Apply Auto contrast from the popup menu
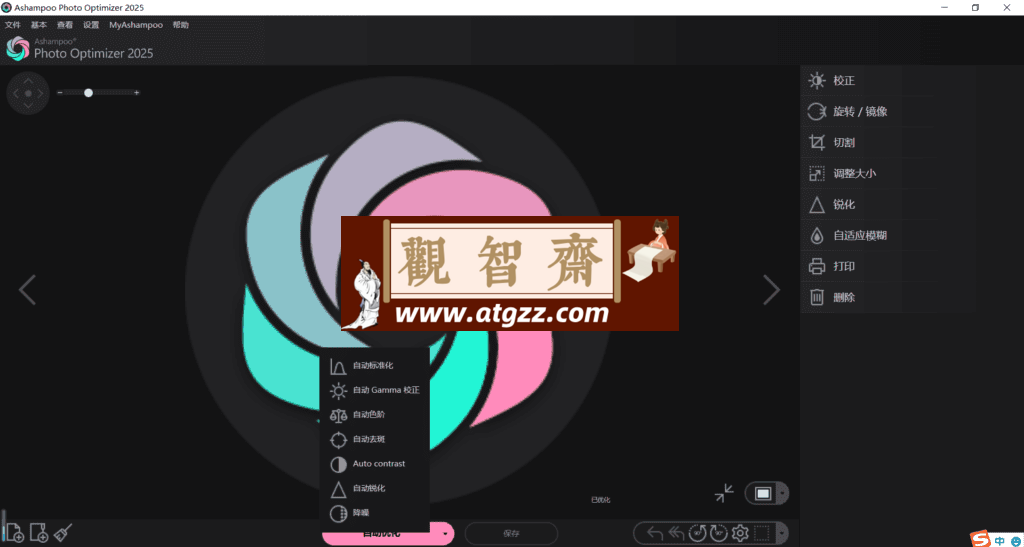The image size is (1024, 547). (374, 463)
